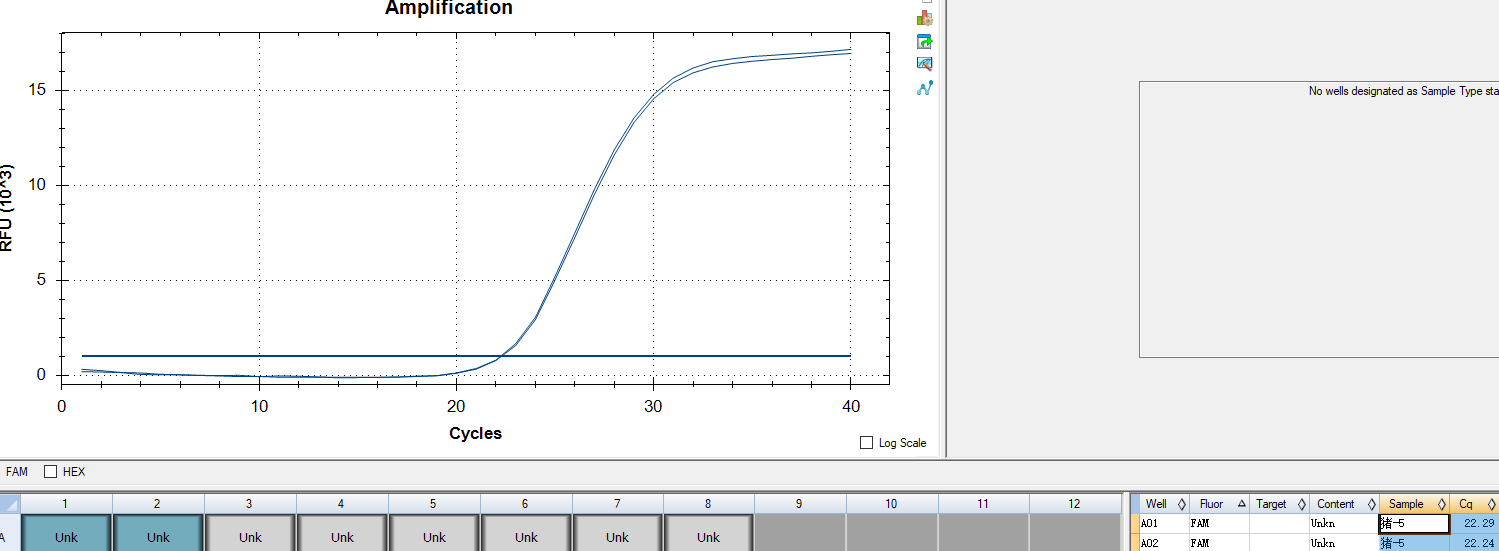
Task: Click the A01 well cell in table
Action: [1164, 523]
